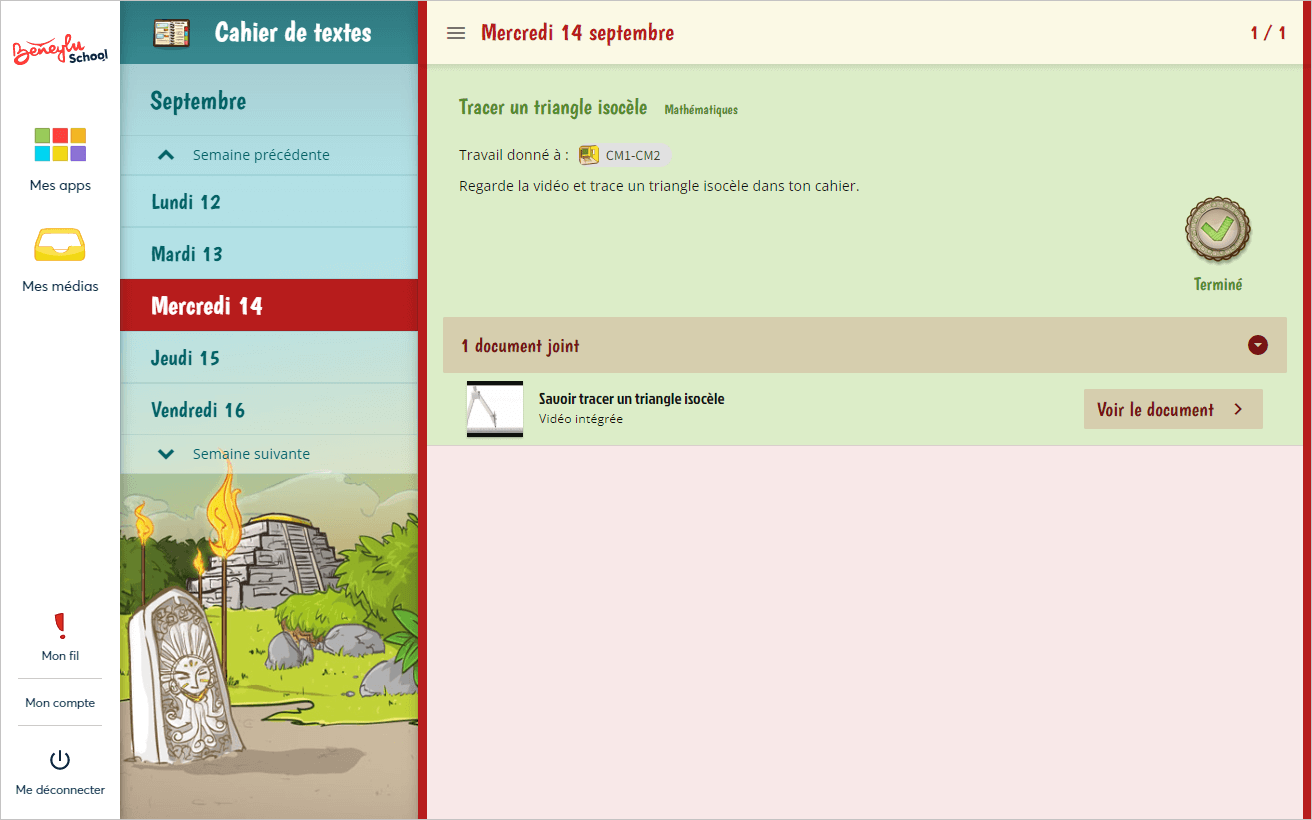Collapse the 1 document joint section
The width and height of the screenshot is (1312, 820).
(1257, 344)
